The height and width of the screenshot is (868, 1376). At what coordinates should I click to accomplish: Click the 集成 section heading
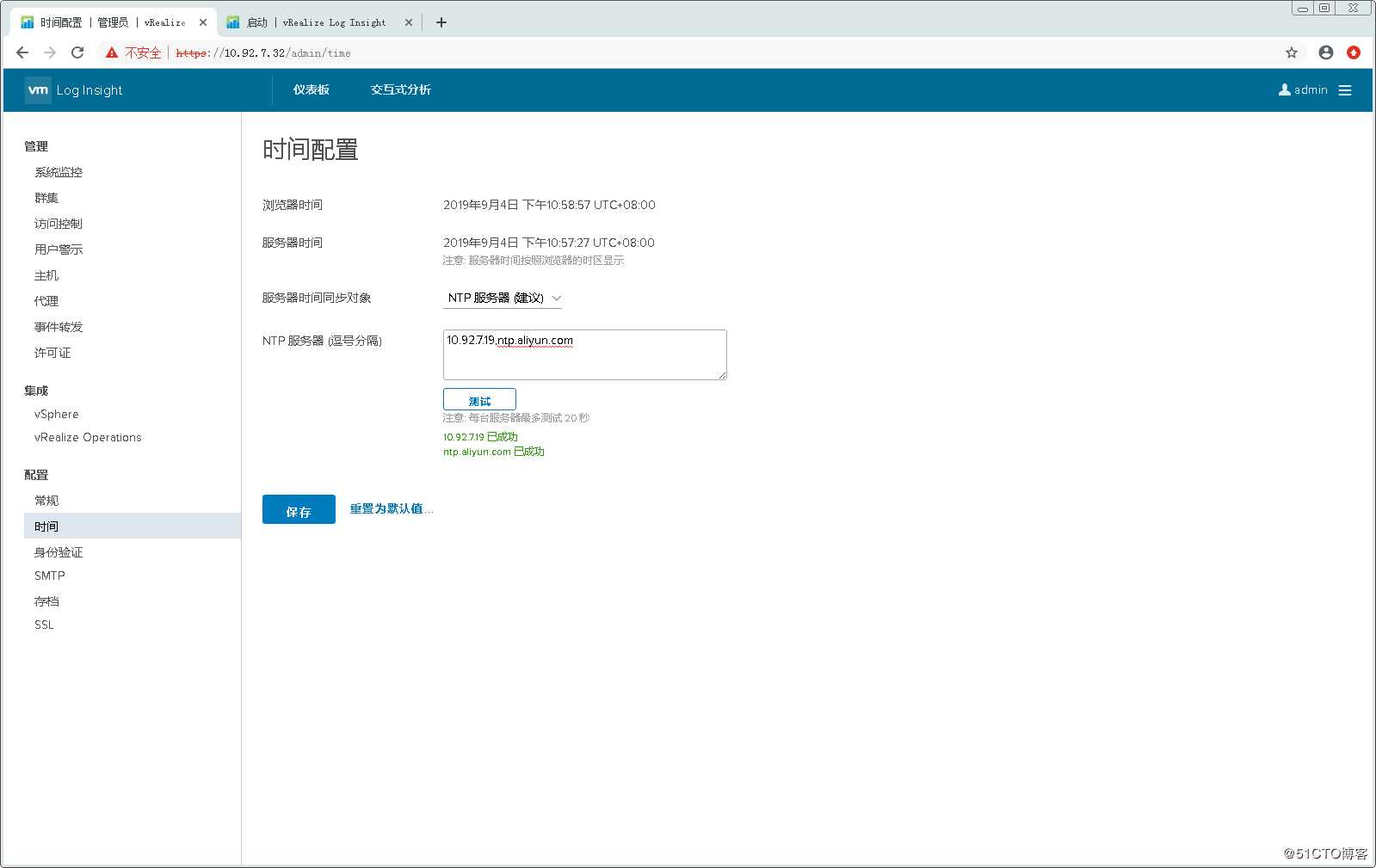tap(36, 391)
